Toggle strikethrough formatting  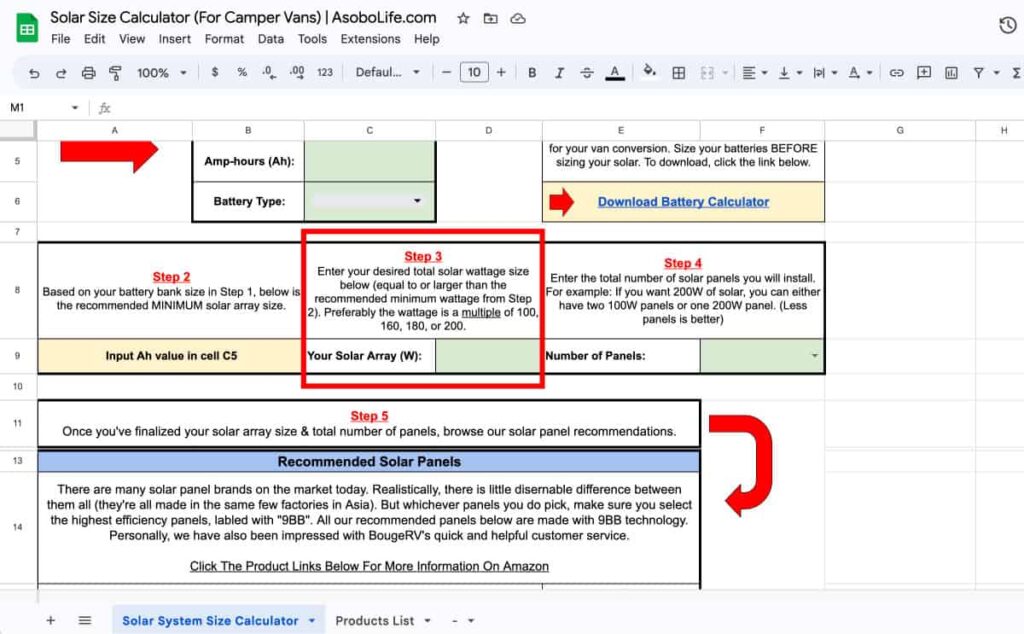586,72
